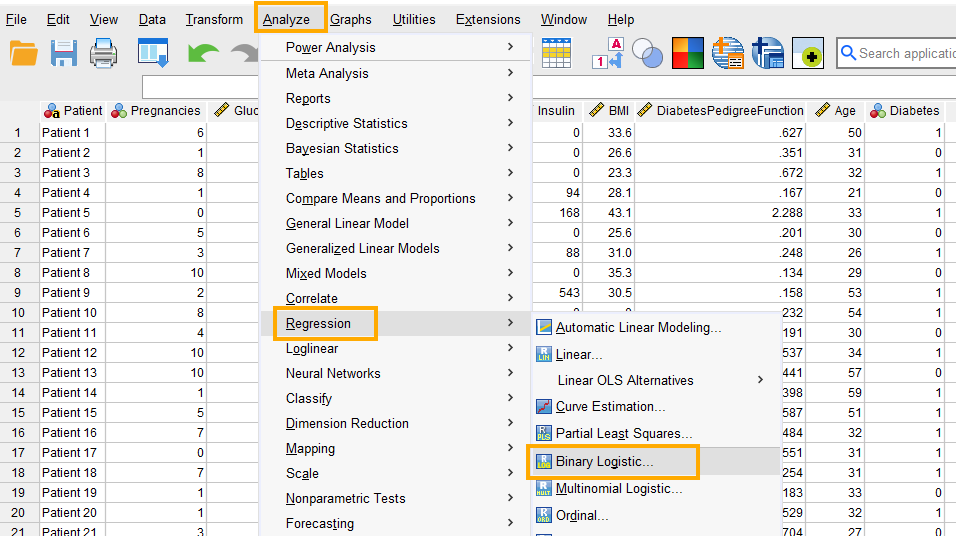Open the Transform menu

click(214, 20)
